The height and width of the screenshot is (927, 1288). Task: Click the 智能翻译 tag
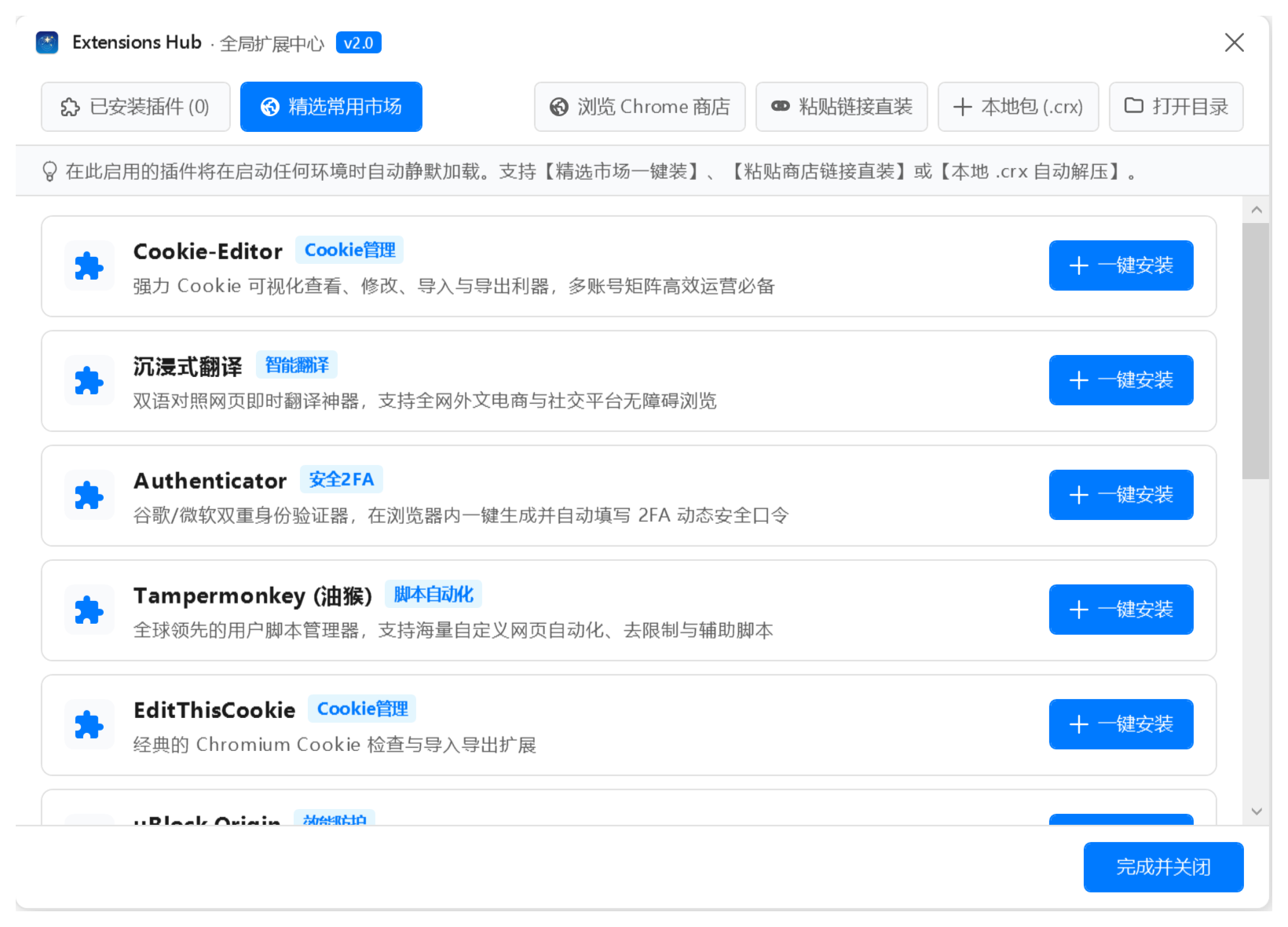297,365
